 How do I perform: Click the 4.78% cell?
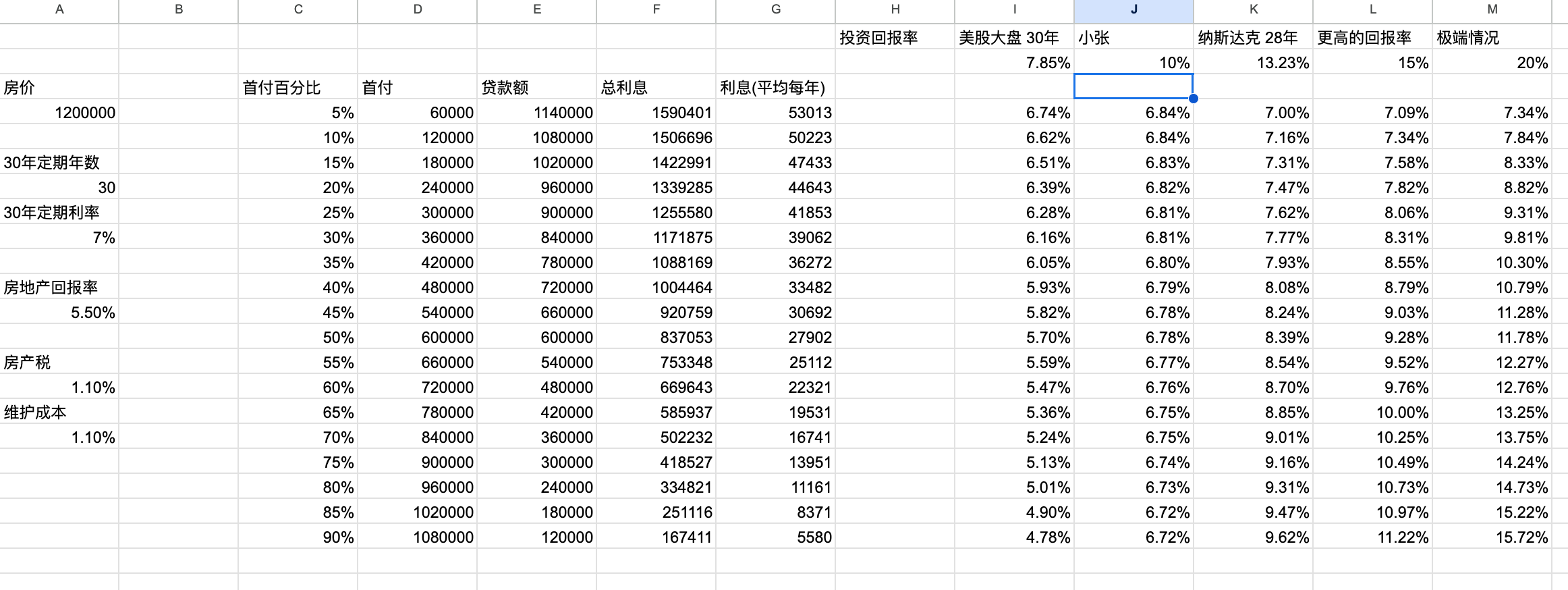click(x=1014, y=537)
